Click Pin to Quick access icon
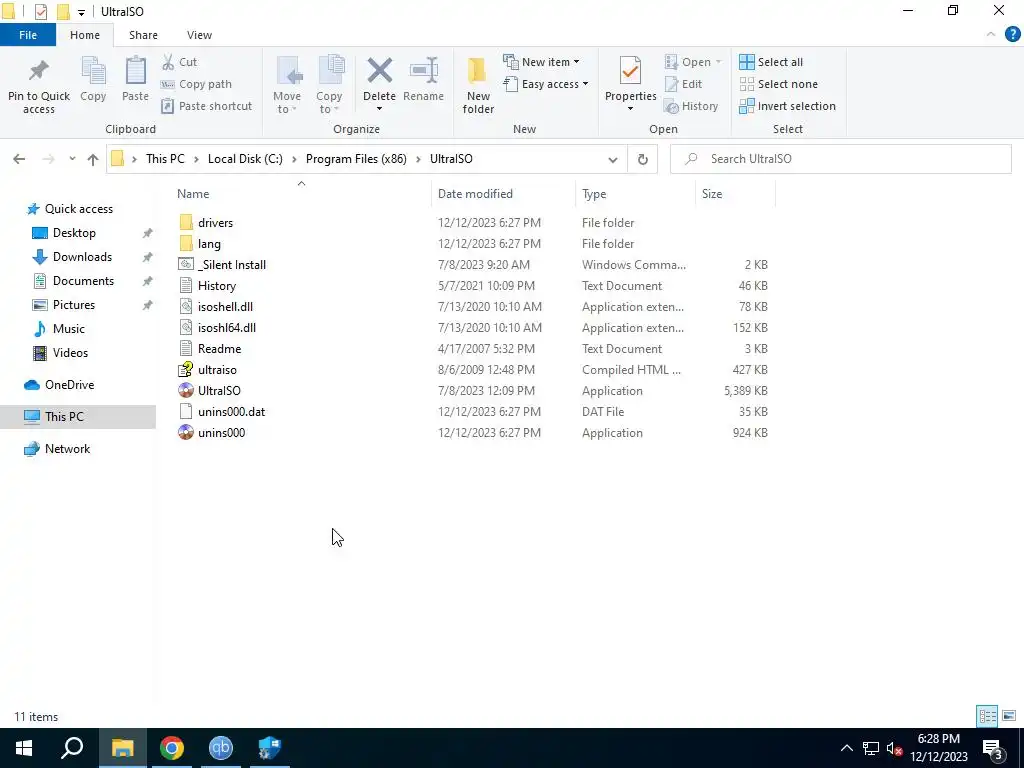 tap(39, 86)
